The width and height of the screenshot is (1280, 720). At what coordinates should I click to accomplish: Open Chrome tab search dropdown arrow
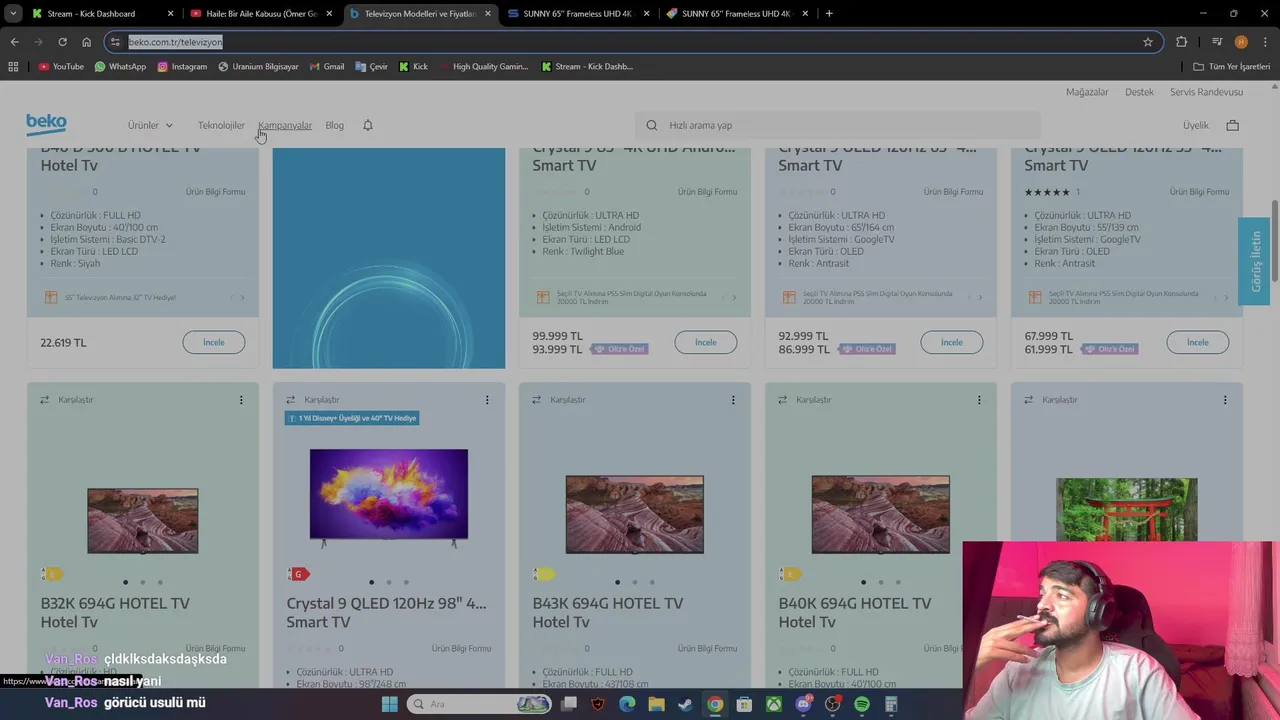pyautogui.click(x=13, y=14)
